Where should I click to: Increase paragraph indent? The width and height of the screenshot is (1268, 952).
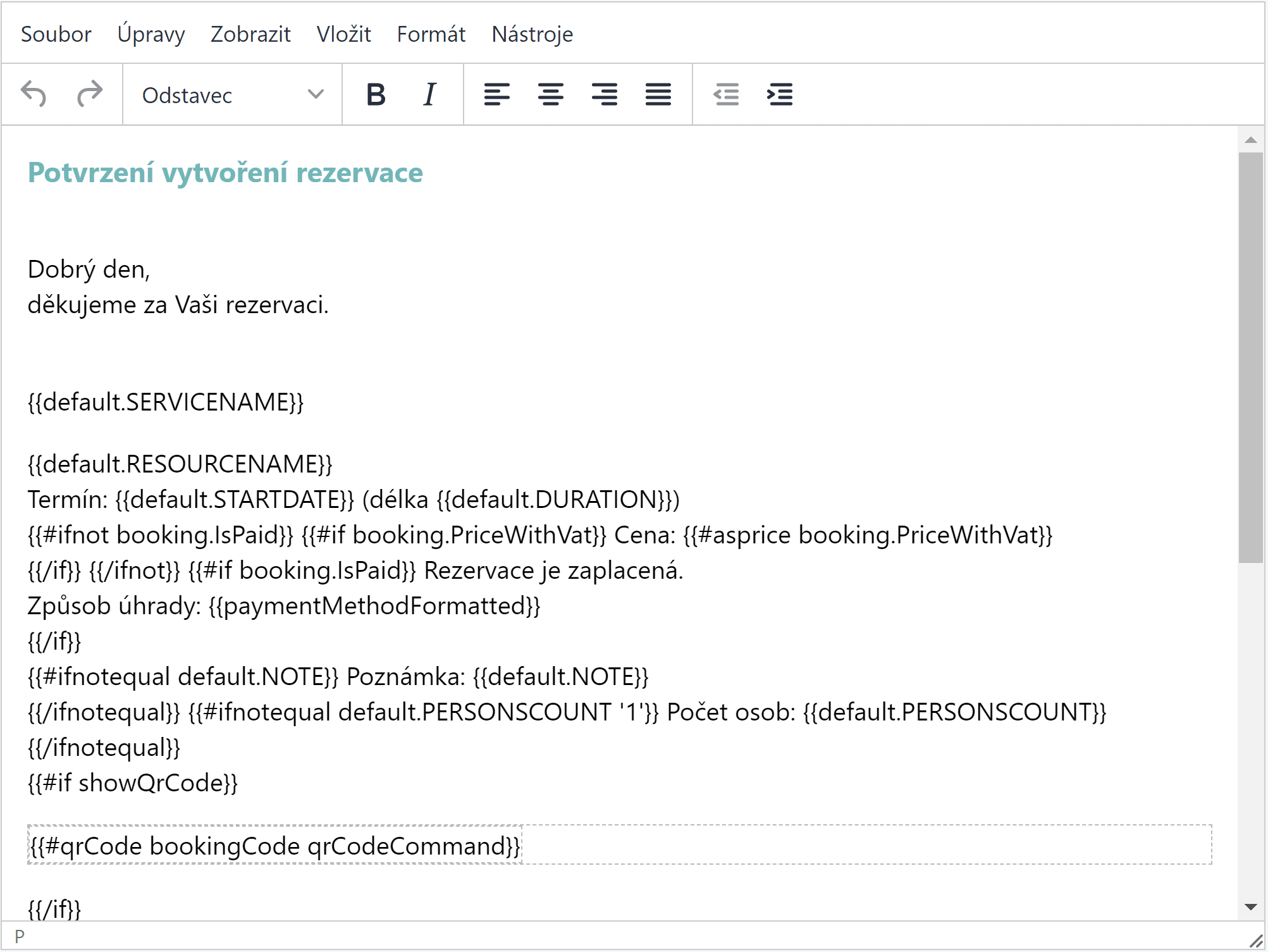click(780, 95)
